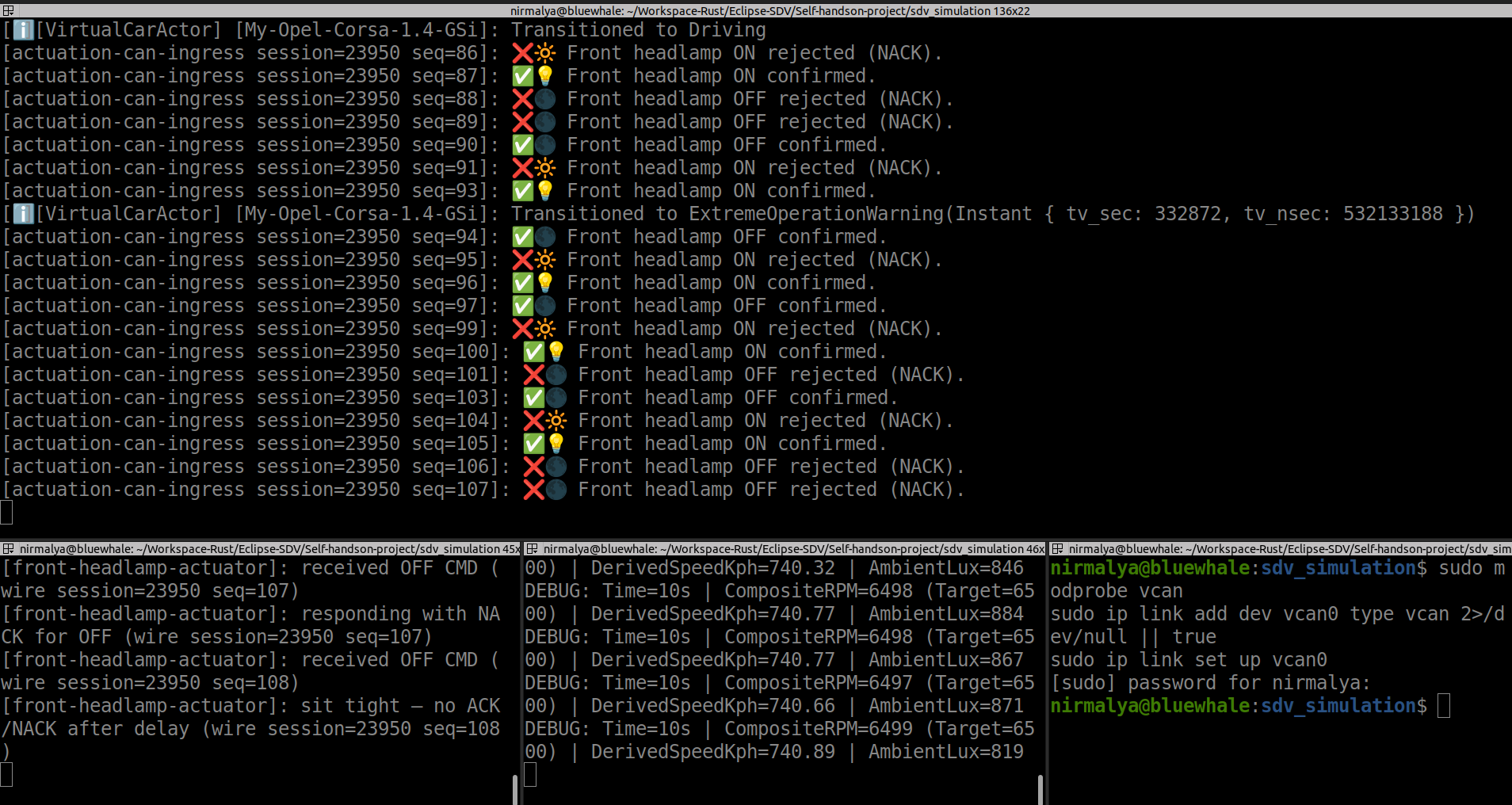Click the light bulb emoji on seq=93 line
The height and width of the screenshot is (805, 1512).
tap(545, 191)
